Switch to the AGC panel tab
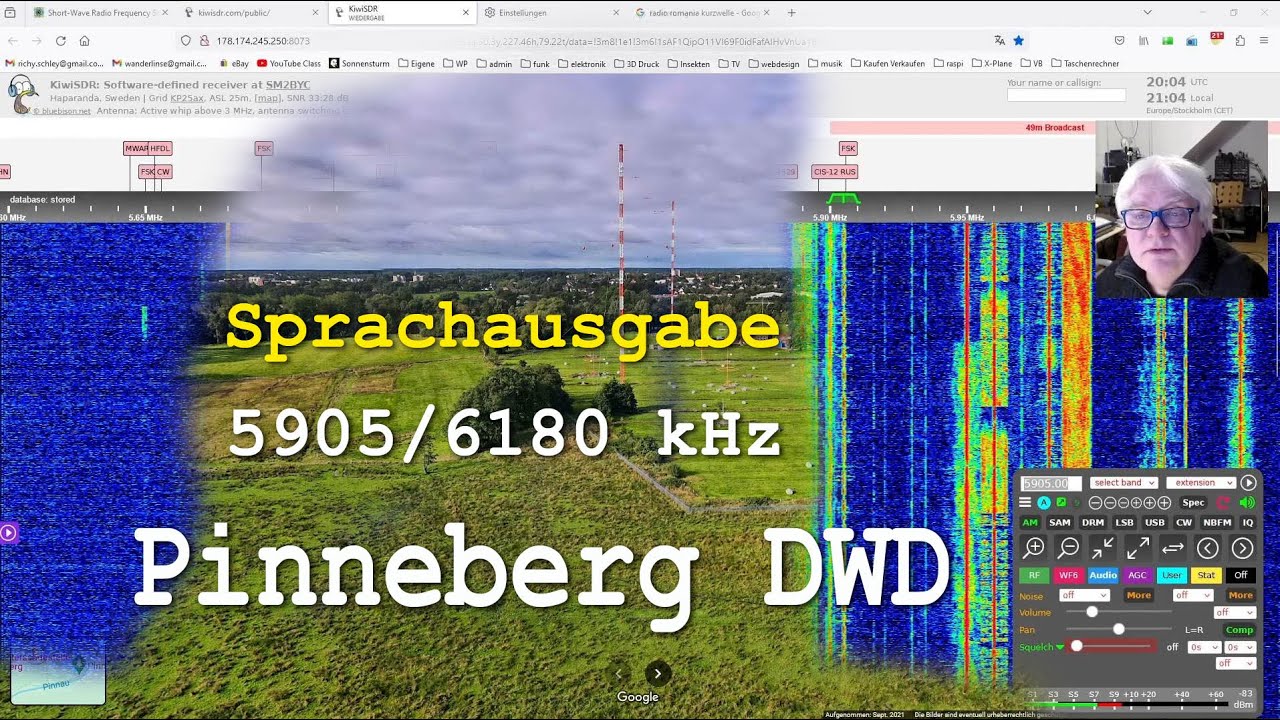Viewport: 1280px width, 720px height. (1137, 575)
